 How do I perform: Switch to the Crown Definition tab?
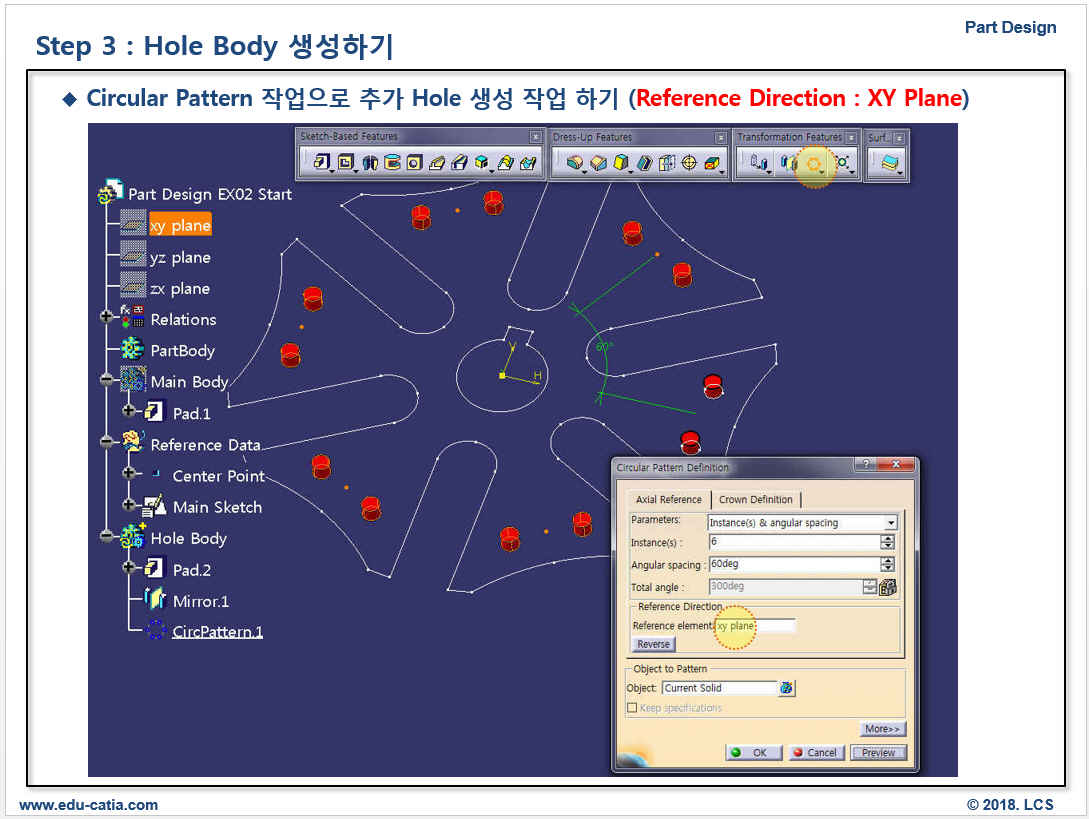point(755,500)
